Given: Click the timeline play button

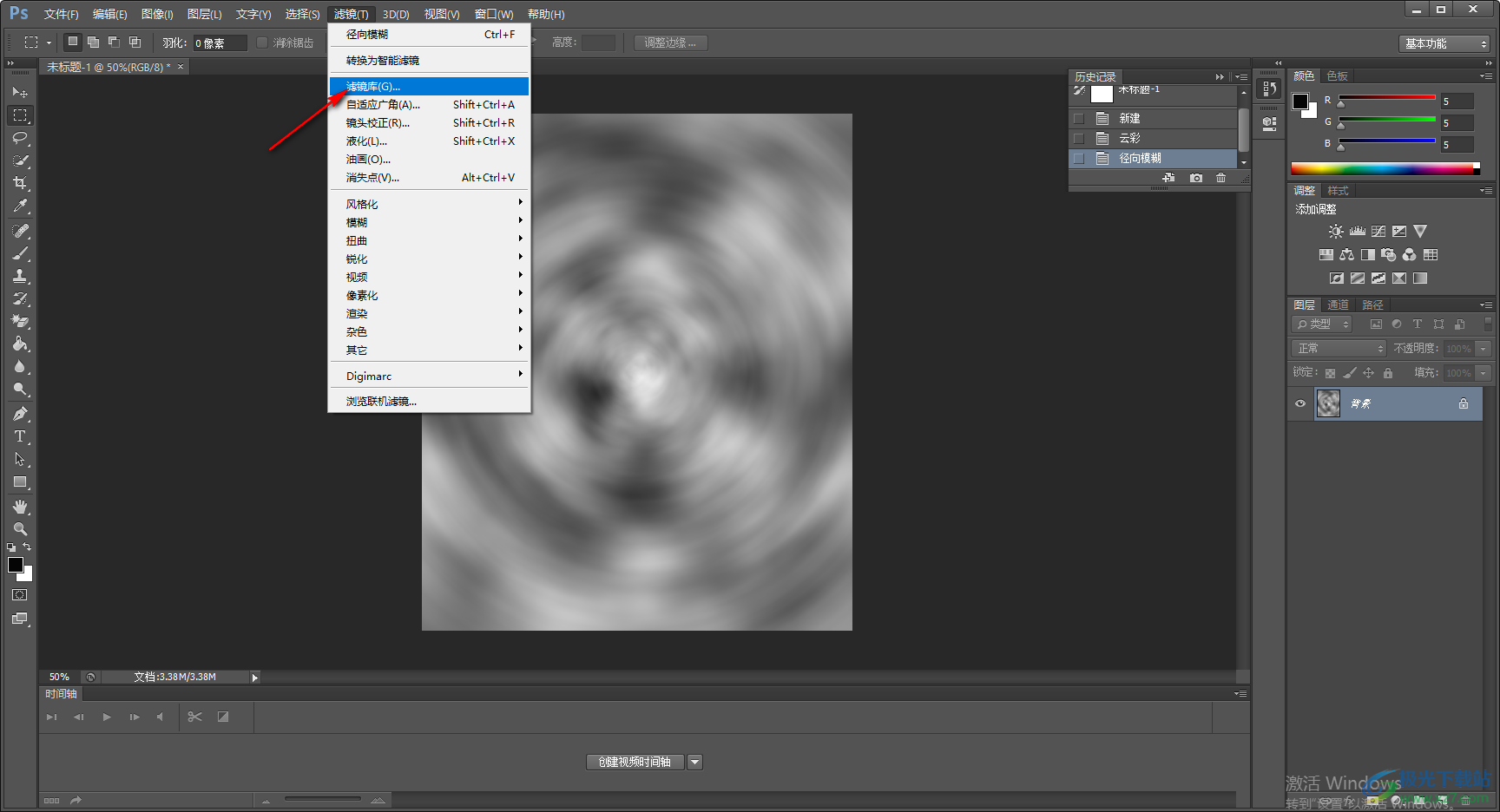Looking at the screenshot, I should coord(107,717).
